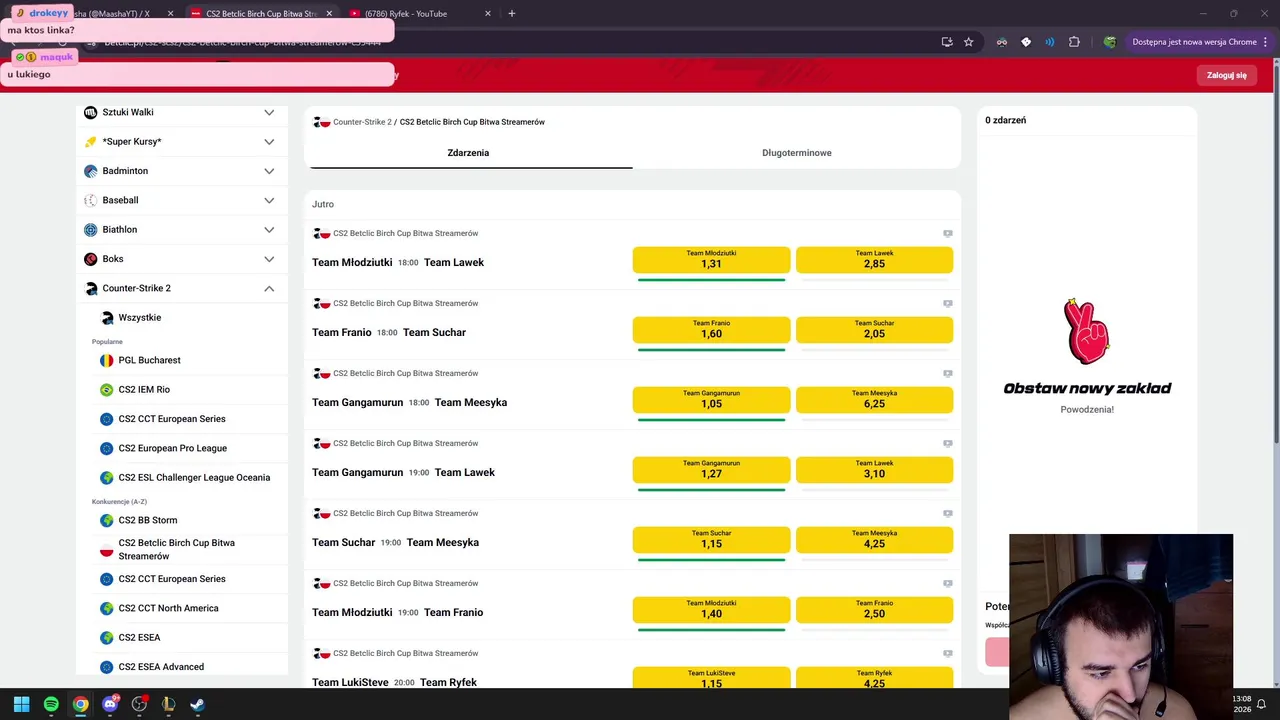Click the Badminton sport icon
The height and width of the screenshot is (720, 1280).
pyautogui.click(x=91, y=171)
